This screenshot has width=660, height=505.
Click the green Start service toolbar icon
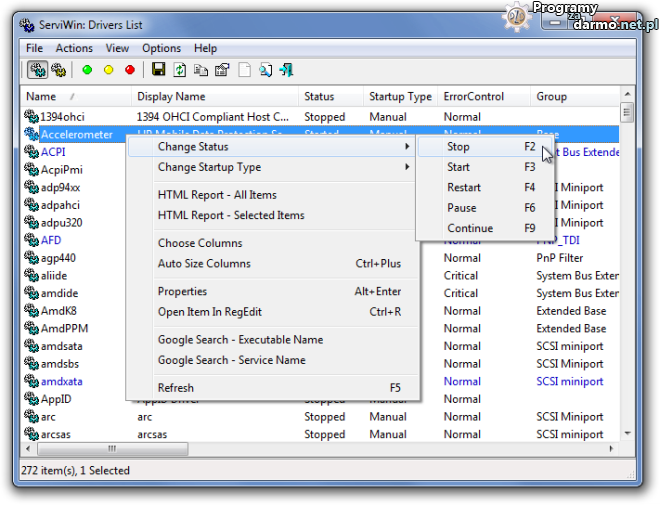[x=87, y=70]
